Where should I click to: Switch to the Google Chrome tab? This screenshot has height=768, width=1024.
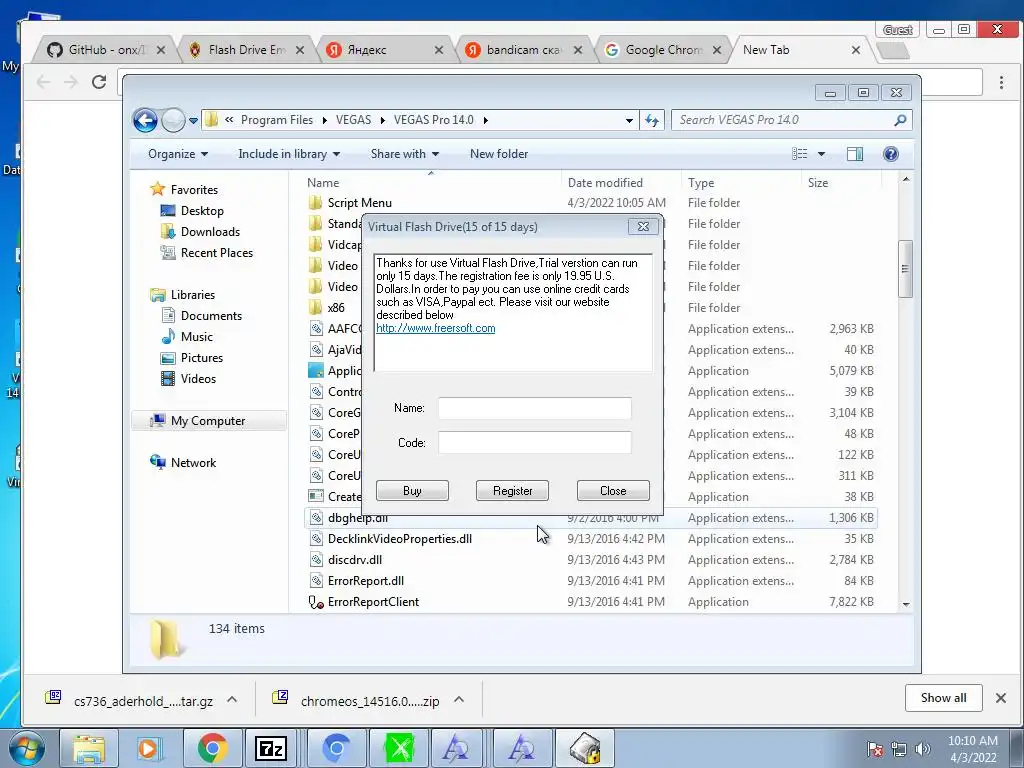pos(664,50)
